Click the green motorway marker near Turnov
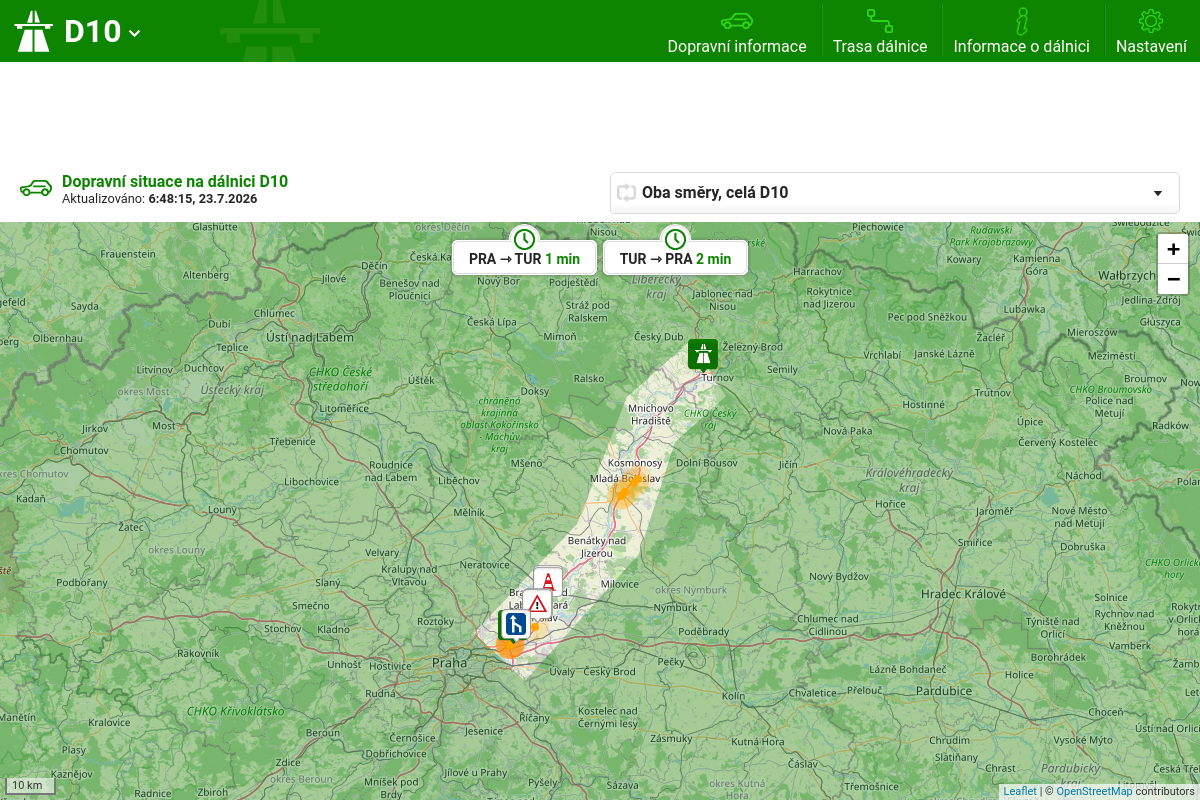The width and height of the screenshot is (1200, 800). (703, 354)
